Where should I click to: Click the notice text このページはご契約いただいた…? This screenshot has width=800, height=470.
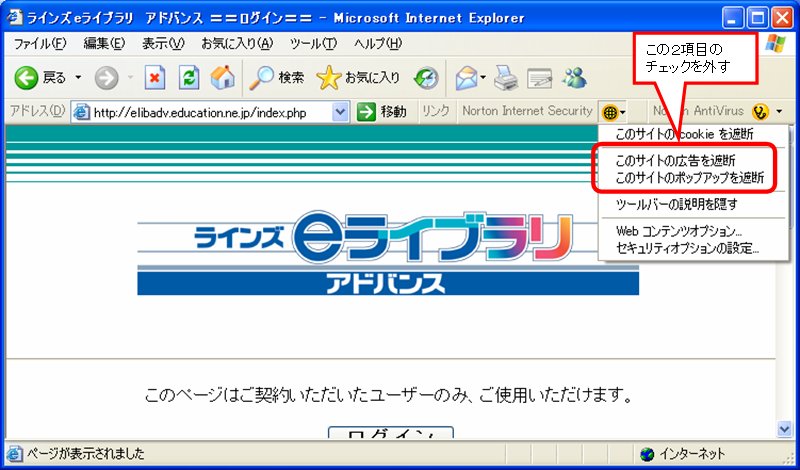point(390,395)
